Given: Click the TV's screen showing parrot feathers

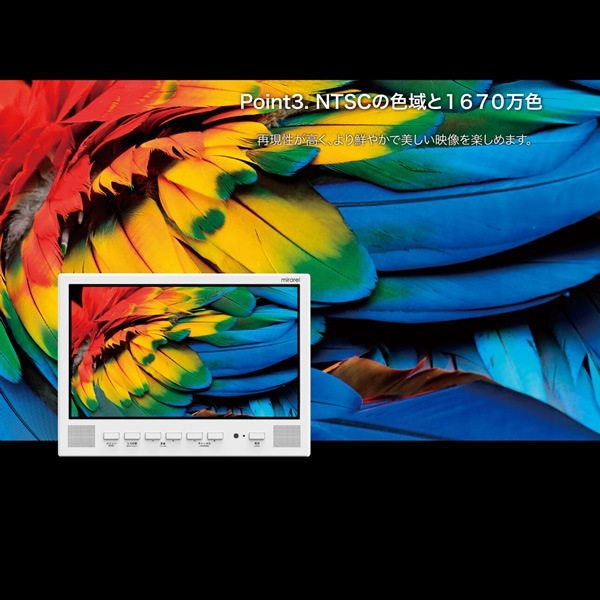Looking at the screenshot, I should (x=184, y=351).
